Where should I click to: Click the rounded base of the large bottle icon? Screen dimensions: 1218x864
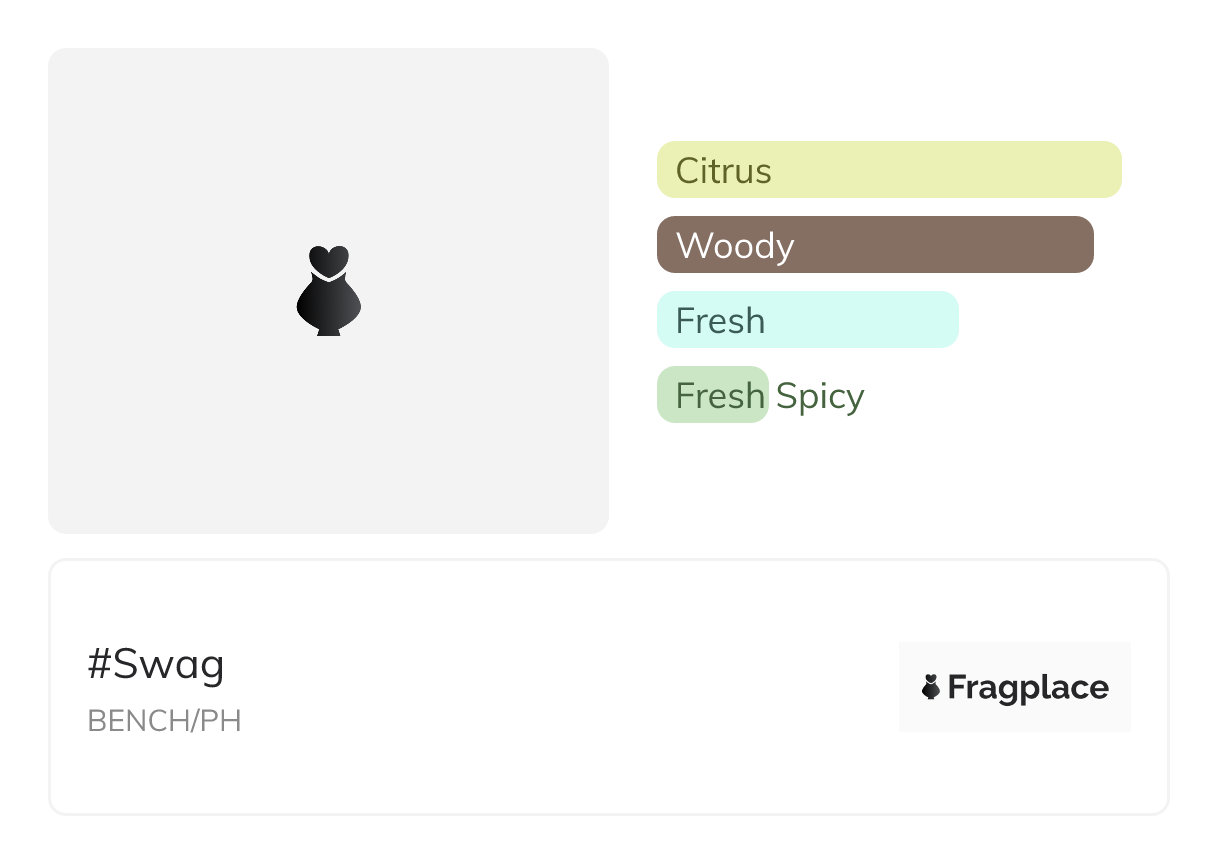[x=328, y=310]
